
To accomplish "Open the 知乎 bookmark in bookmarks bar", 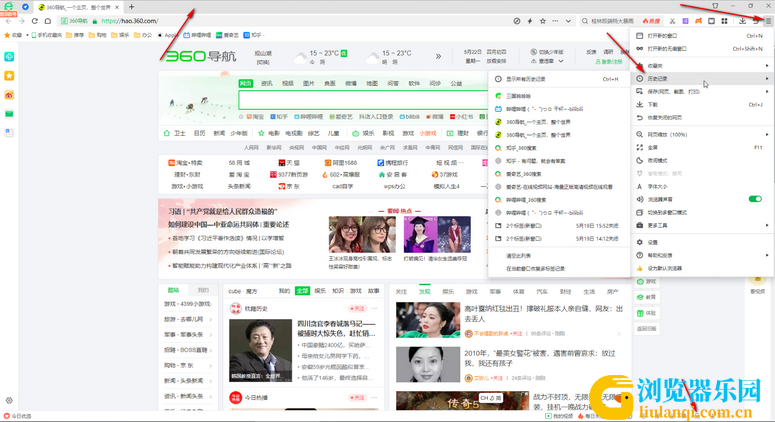I will (253, 35).
